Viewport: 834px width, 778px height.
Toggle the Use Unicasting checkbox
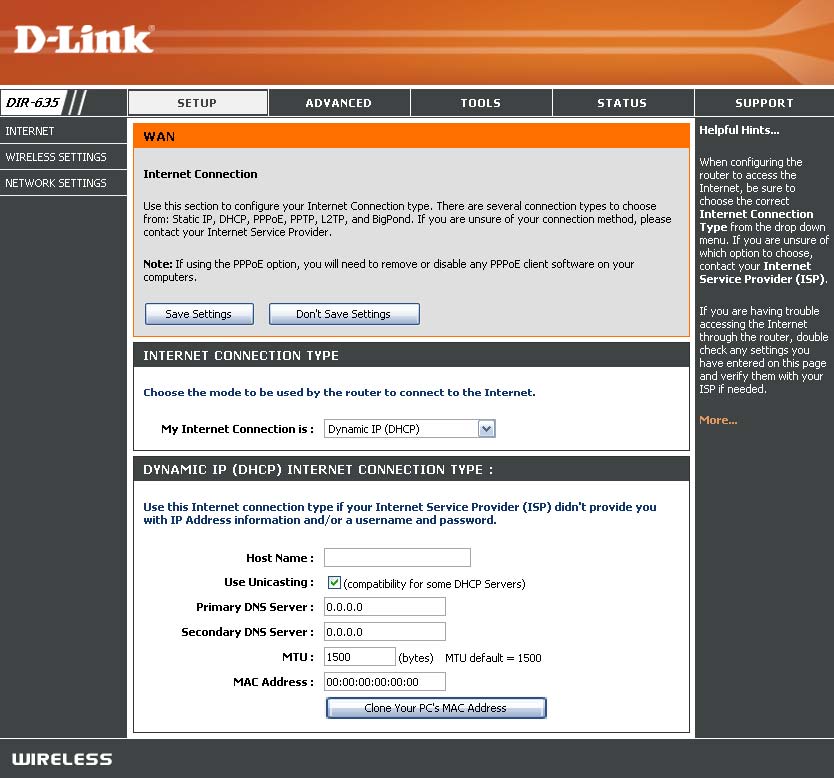[334, 582]
